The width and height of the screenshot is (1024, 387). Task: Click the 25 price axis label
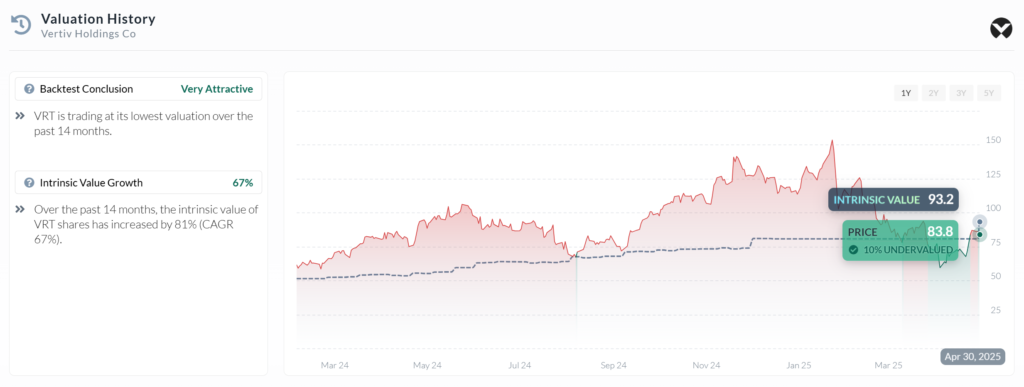[x=995, y=310]
